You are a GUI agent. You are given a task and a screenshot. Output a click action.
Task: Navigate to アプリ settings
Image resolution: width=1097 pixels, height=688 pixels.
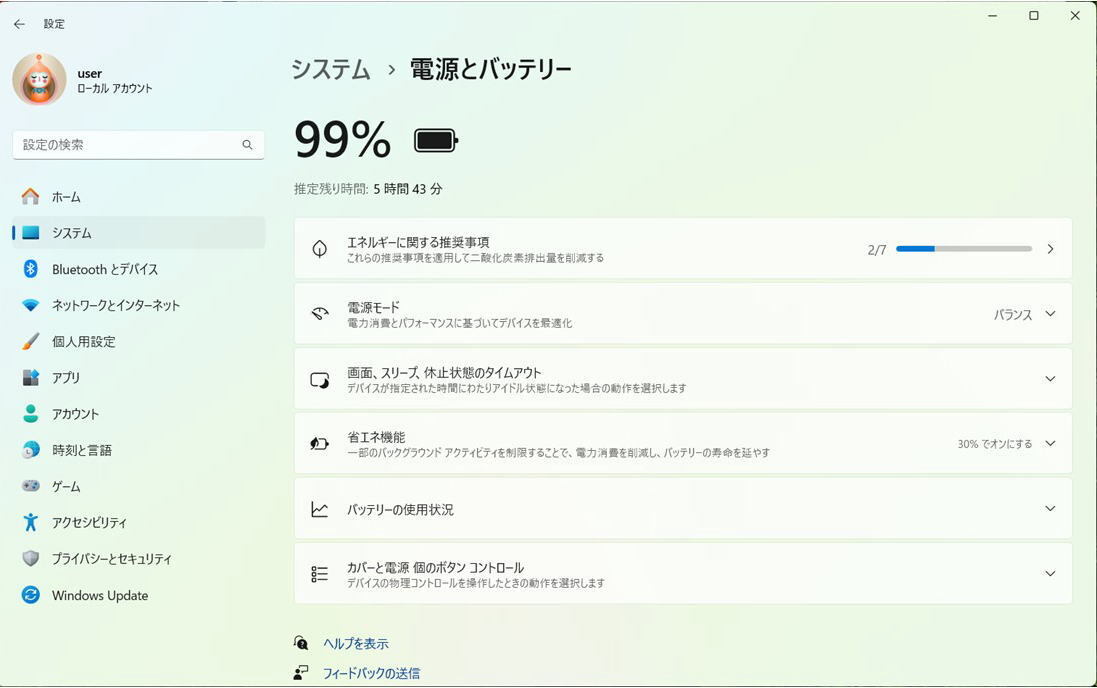66,377
